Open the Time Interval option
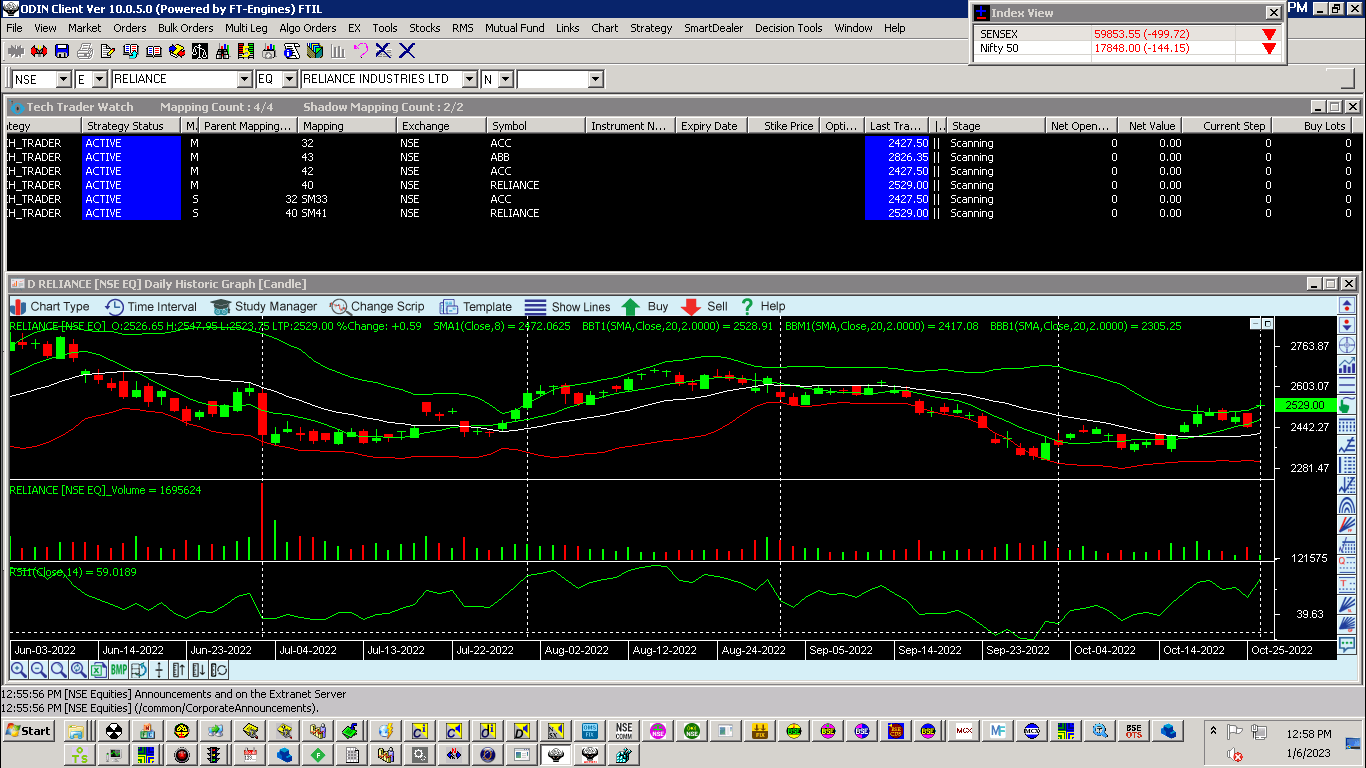1366x768 pixels. point(151,307)
